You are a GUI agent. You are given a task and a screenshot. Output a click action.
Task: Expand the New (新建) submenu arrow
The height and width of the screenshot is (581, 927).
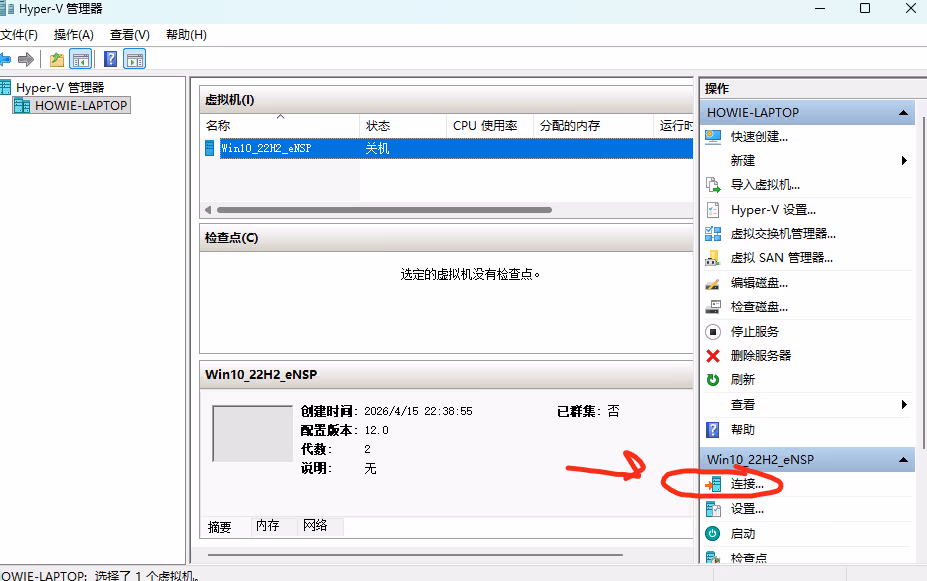[904, 161]
